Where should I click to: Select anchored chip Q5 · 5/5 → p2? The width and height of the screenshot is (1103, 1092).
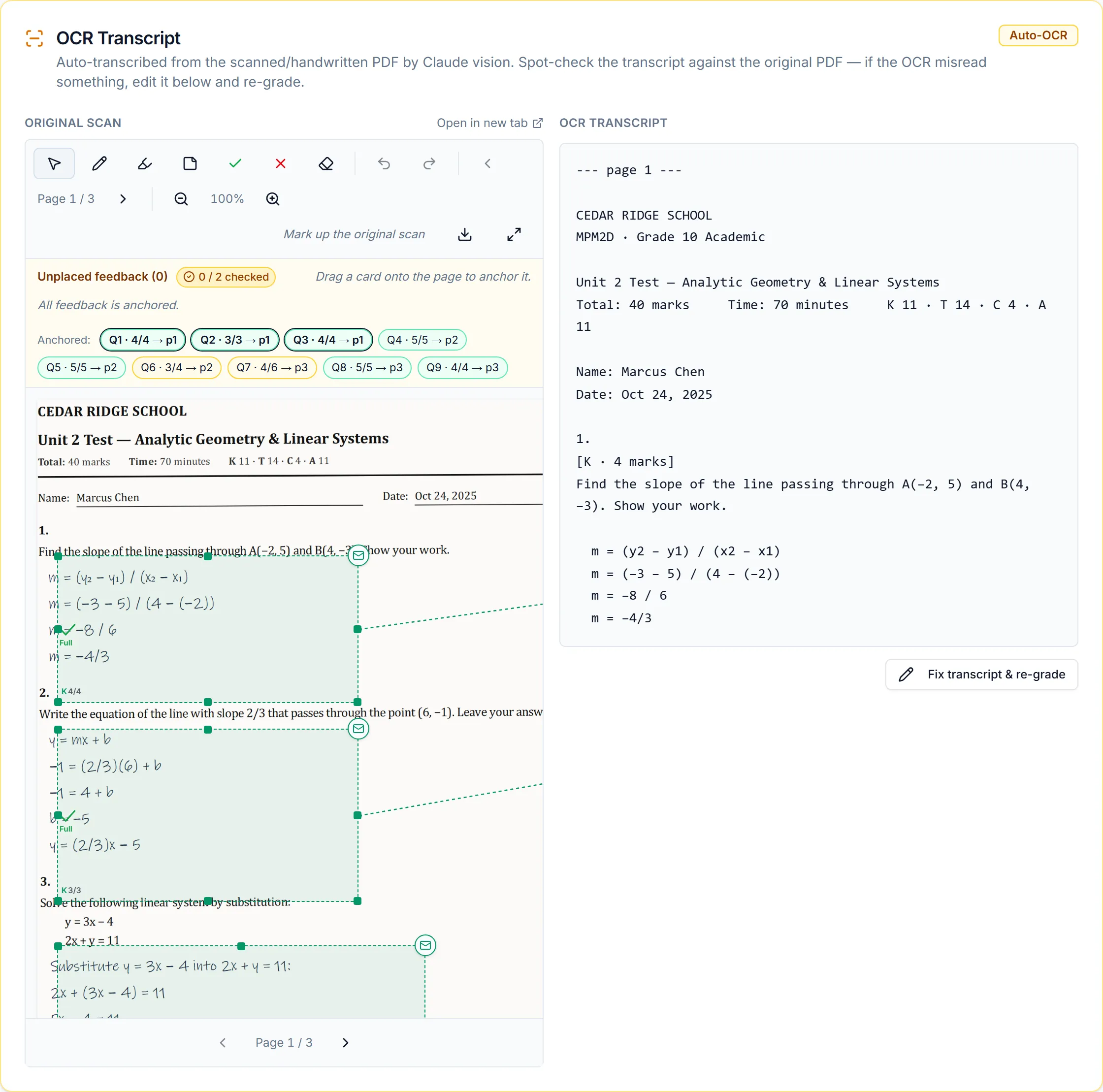82,368
